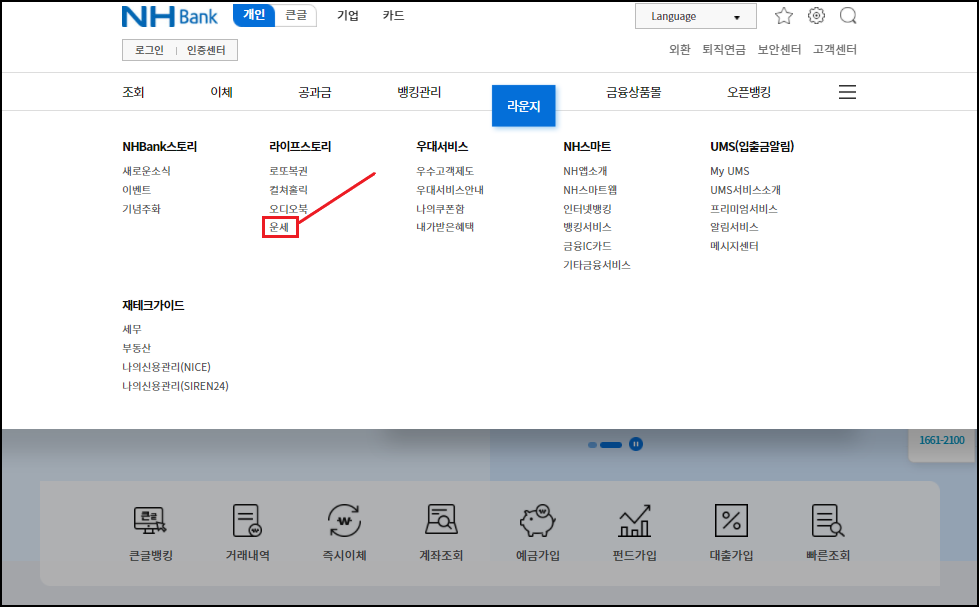
Task: Click the 운세 link
Action: (x=279, y=227)
